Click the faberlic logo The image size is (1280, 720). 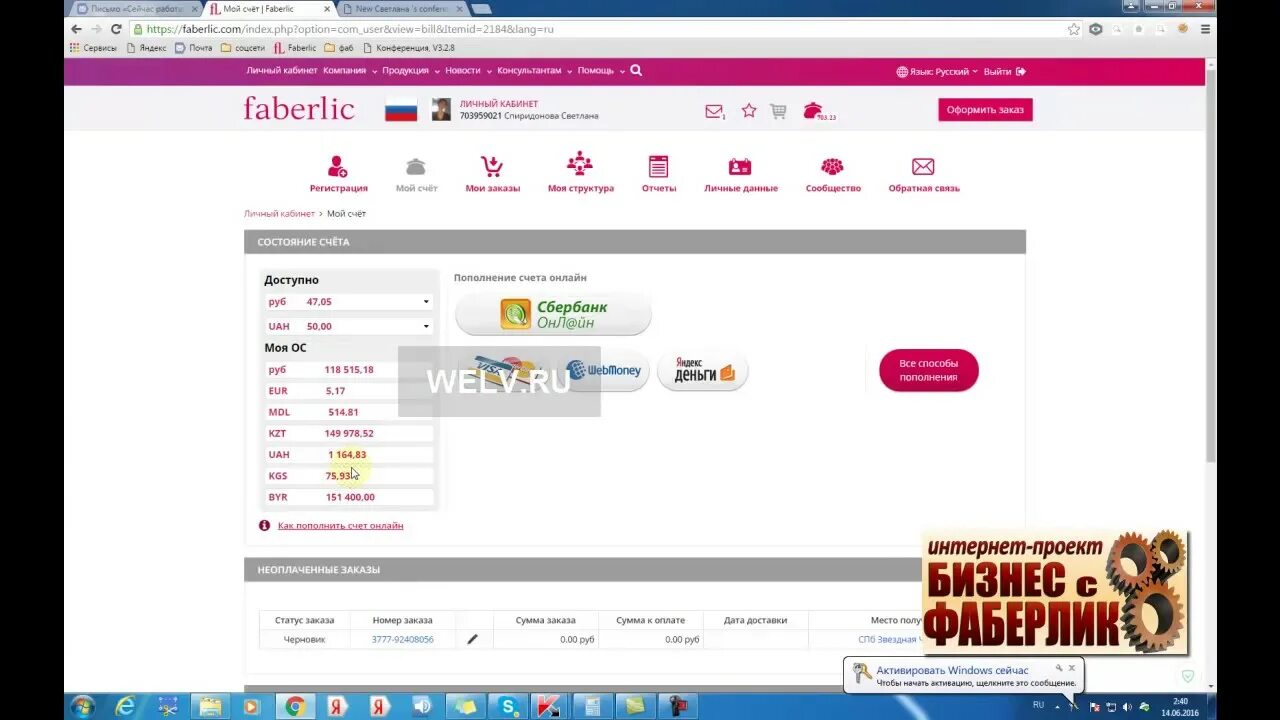coord(299,108)
